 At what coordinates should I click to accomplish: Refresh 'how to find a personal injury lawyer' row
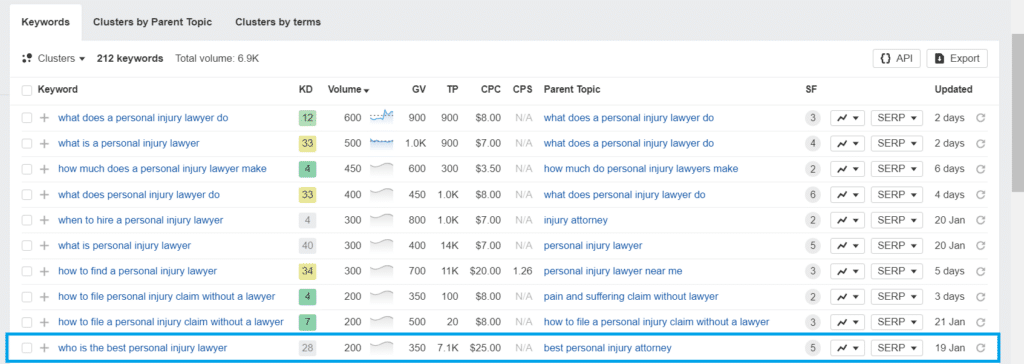pyautogui.click(x=980, y=271)
